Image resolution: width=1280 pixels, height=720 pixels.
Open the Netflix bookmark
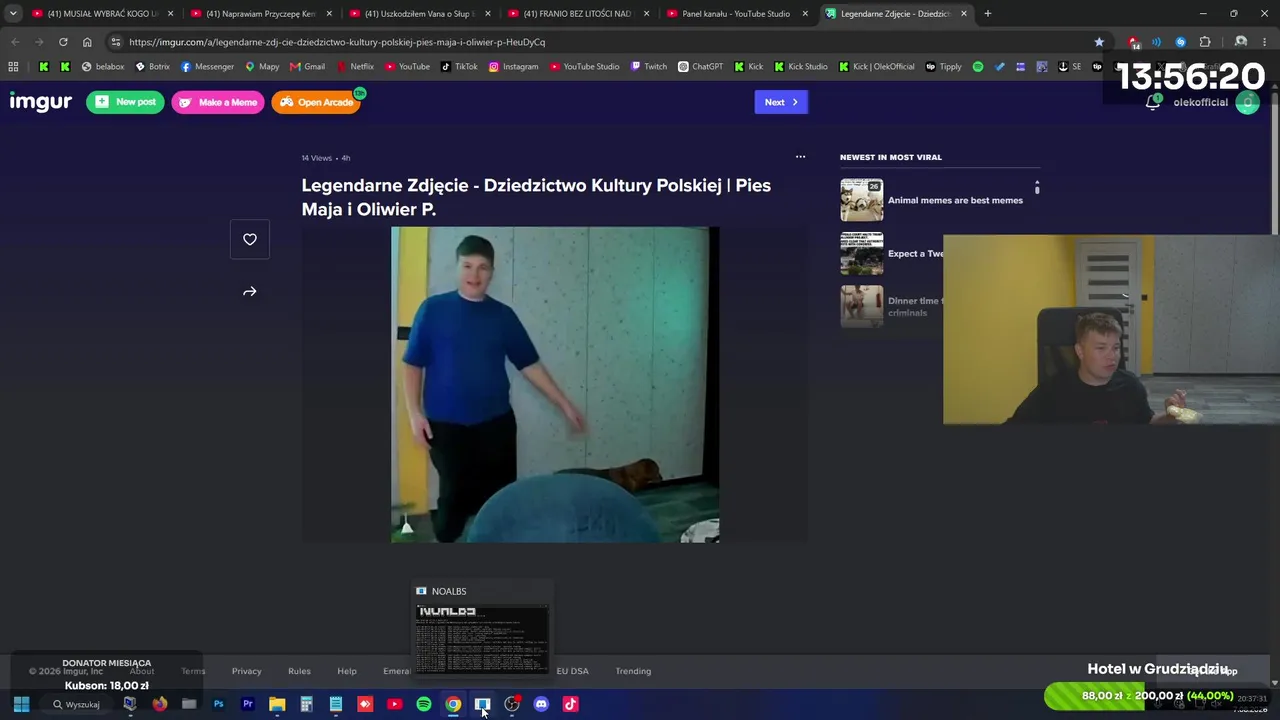(x=355, y=67)
